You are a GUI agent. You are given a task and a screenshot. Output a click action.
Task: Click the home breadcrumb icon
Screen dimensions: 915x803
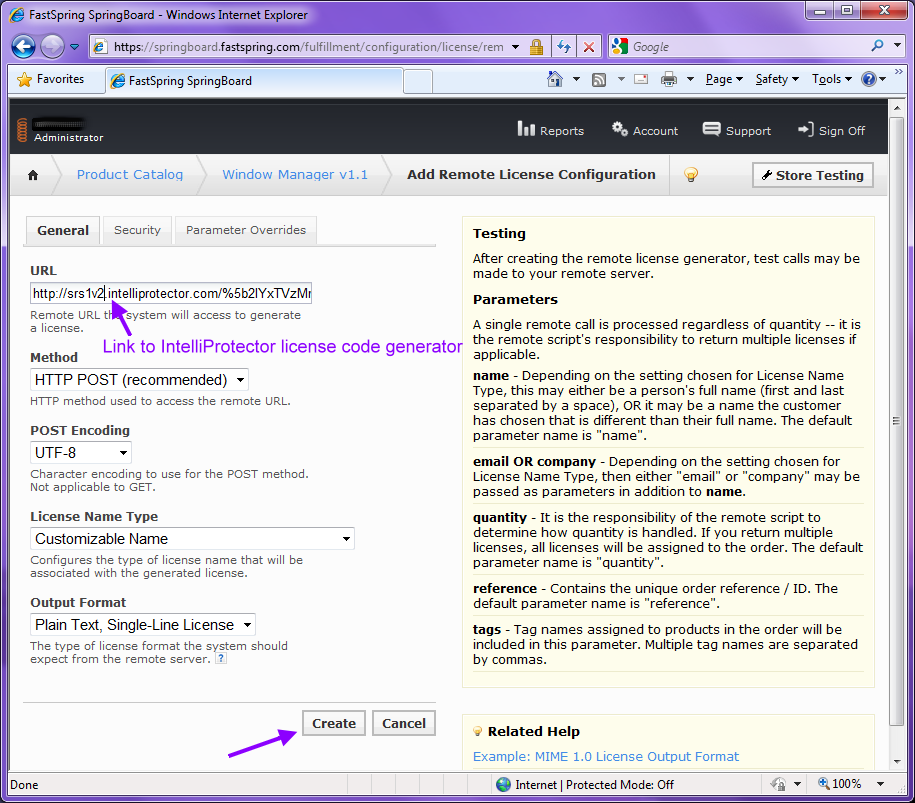coord(33,175)
